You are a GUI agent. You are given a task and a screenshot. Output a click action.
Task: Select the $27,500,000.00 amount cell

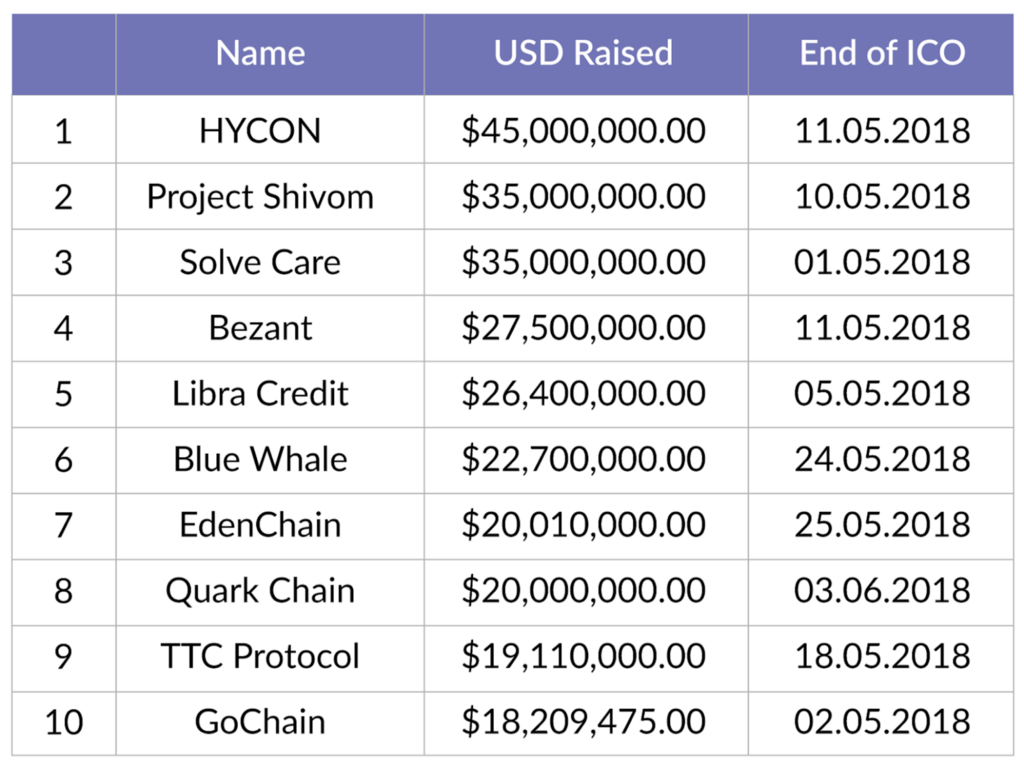click(x=583, y=329)
